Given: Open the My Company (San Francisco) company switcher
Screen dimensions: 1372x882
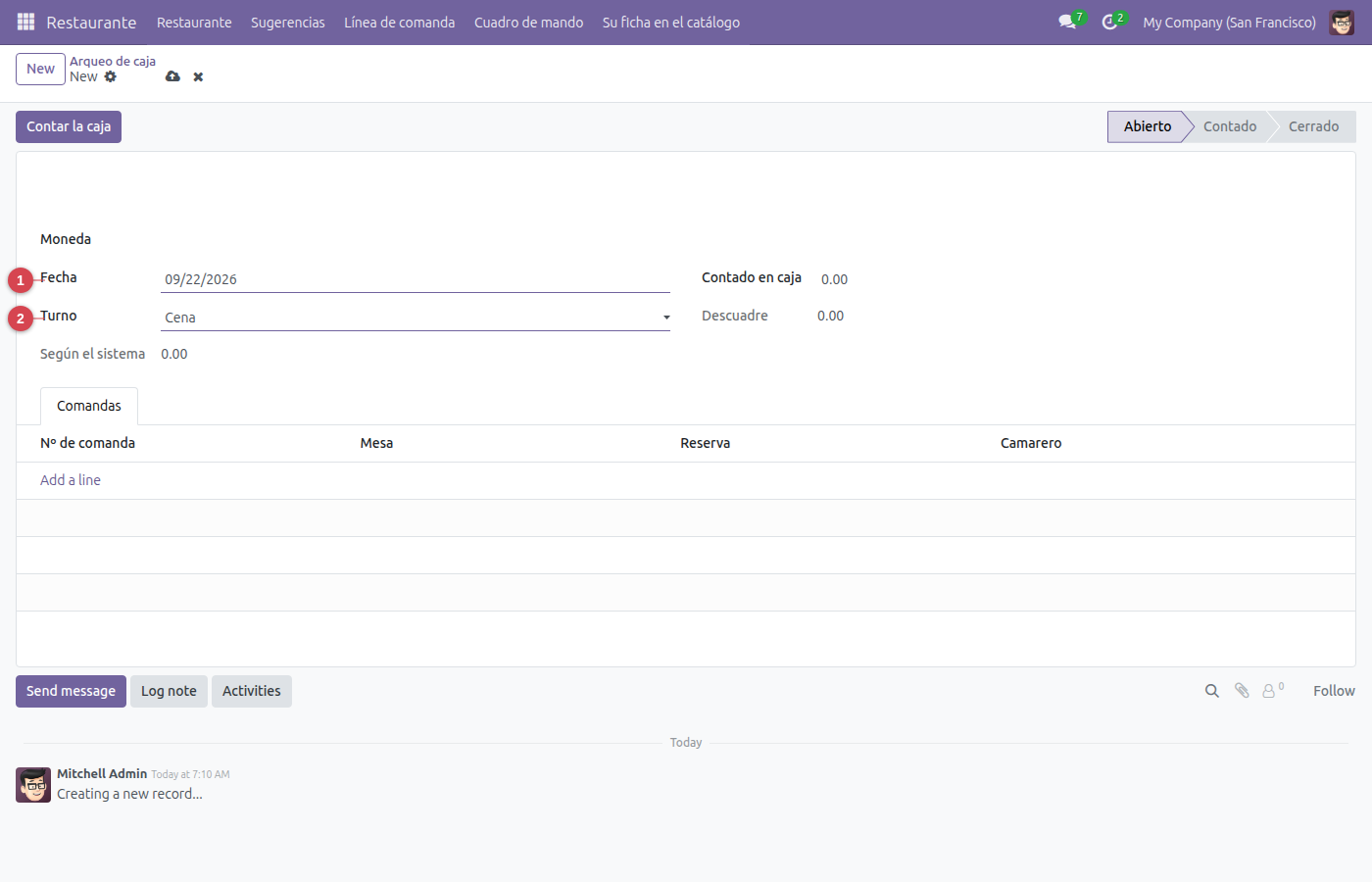Looking at the screenshot, I should point(1229,22).
